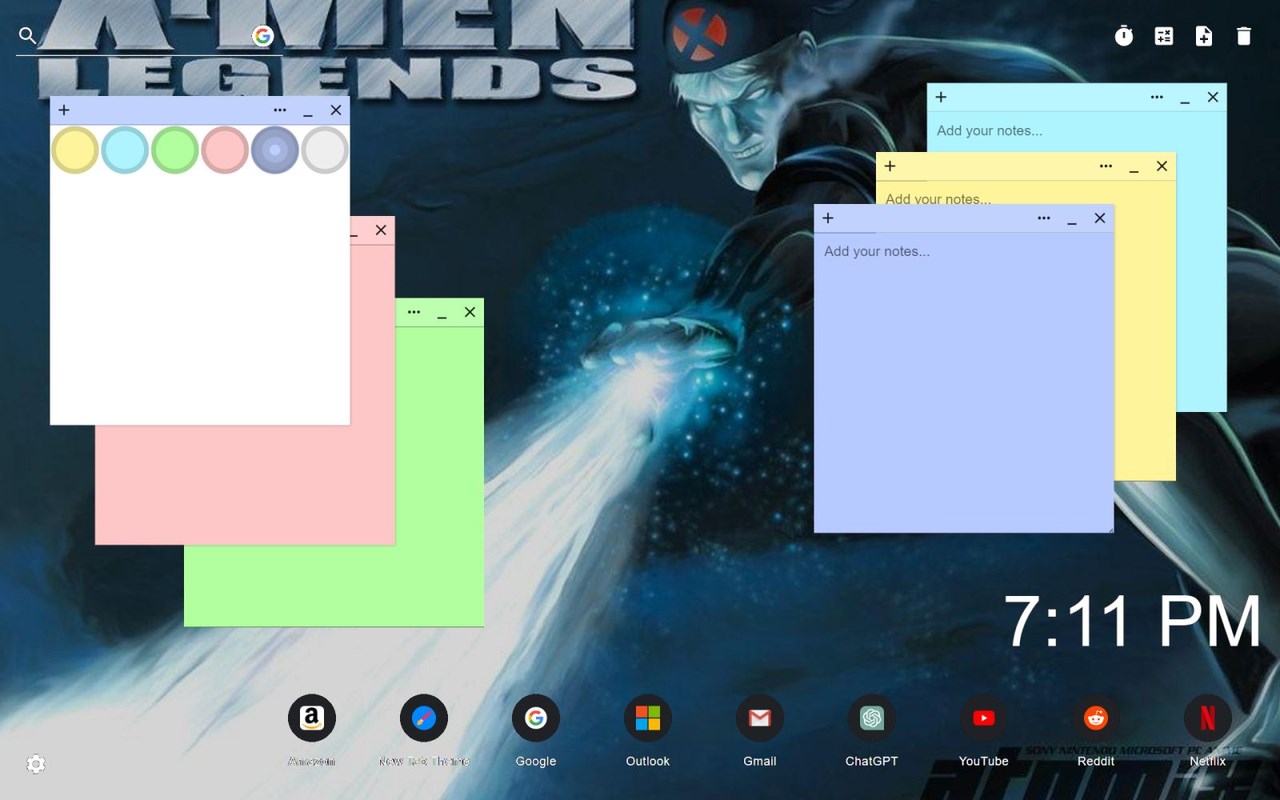Open the calculator icon in the top bar
Viewport: 1280px width, 800px height.
point(1164,36)
